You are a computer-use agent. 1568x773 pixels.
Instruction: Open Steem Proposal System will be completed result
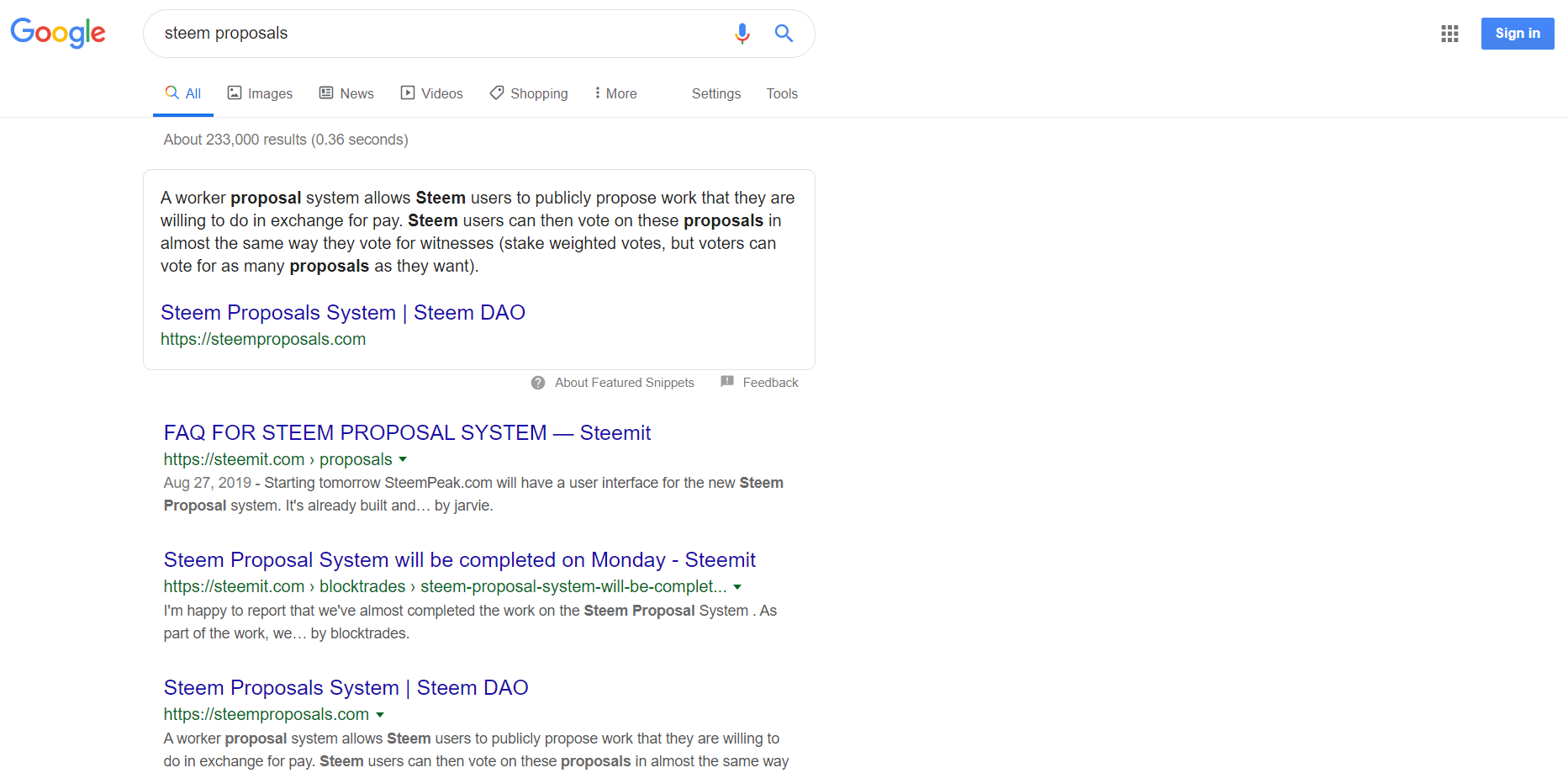click(x=460, y=560)
